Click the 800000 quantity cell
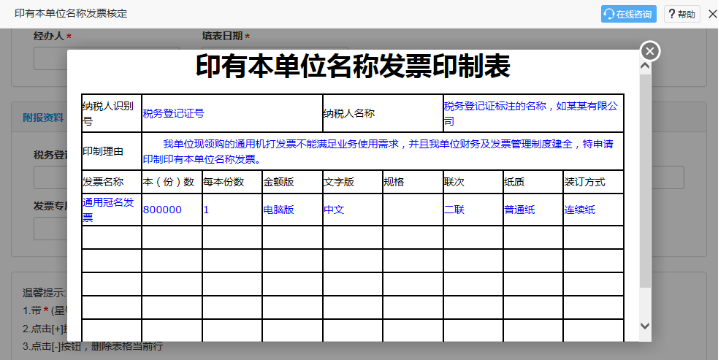 (172, 210)
